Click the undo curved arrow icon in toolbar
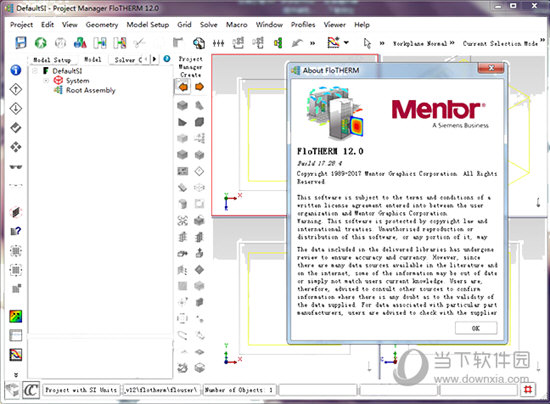550x404 pixels. [x=297, y=43]
